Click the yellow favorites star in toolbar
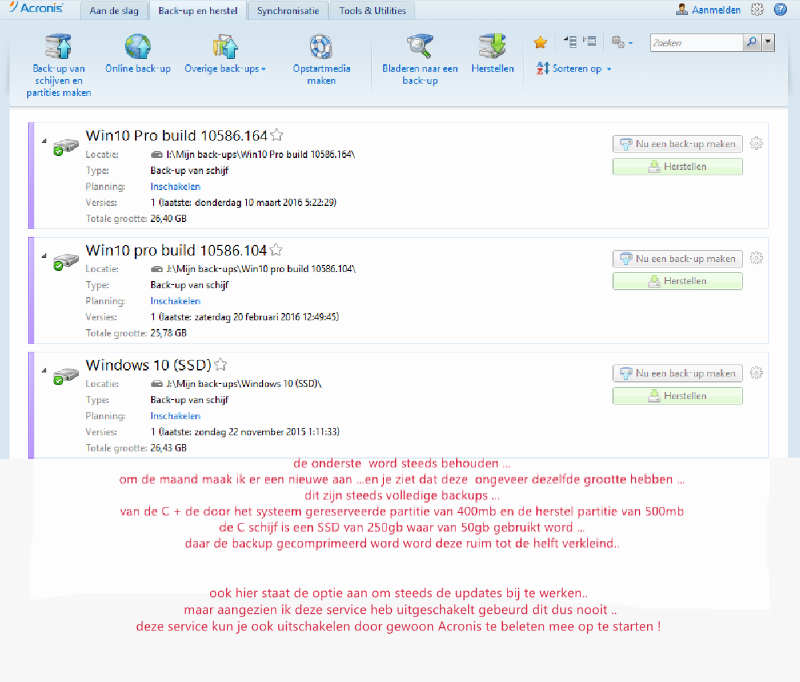 540,42
